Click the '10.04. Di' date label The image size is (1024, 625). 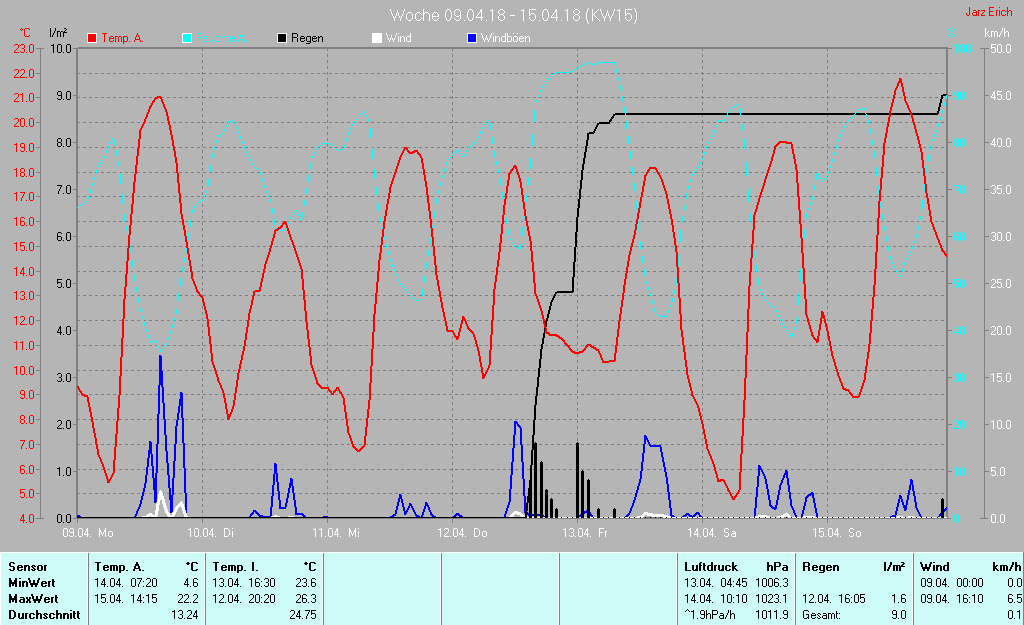[x=210, y=533]
